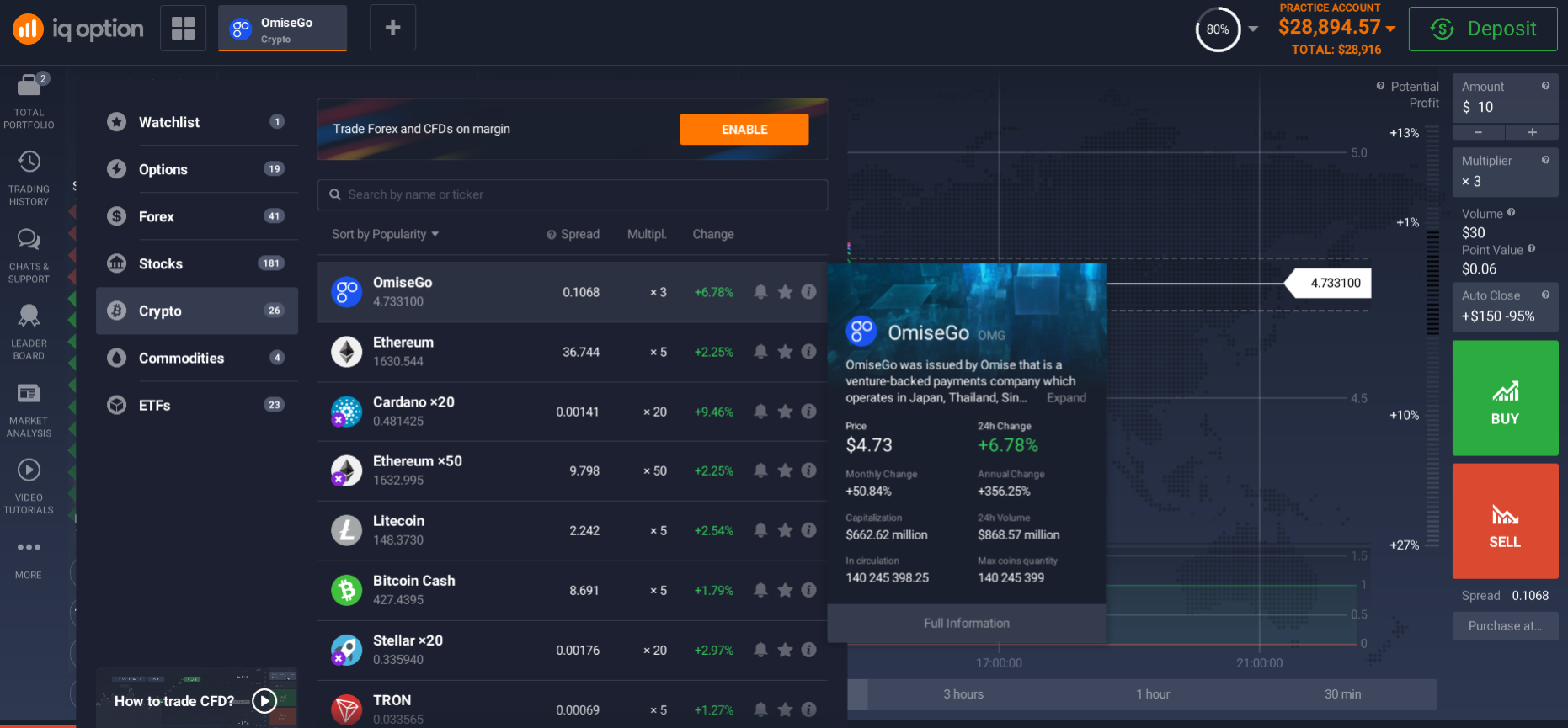Decrease the amount with minus button
This screenshot has height=728, width=1568.
coord(1478,132)
